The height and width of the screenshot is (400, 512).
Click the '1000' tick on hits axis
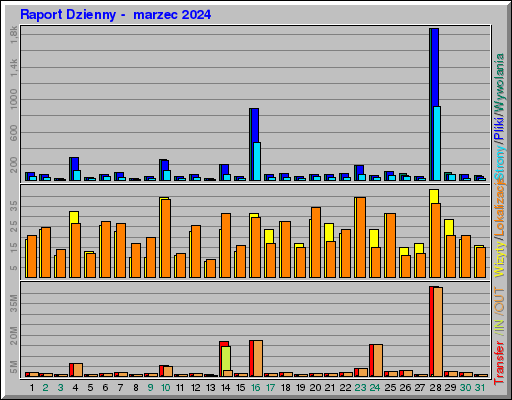pyautogui.click(x=14, y=99)
